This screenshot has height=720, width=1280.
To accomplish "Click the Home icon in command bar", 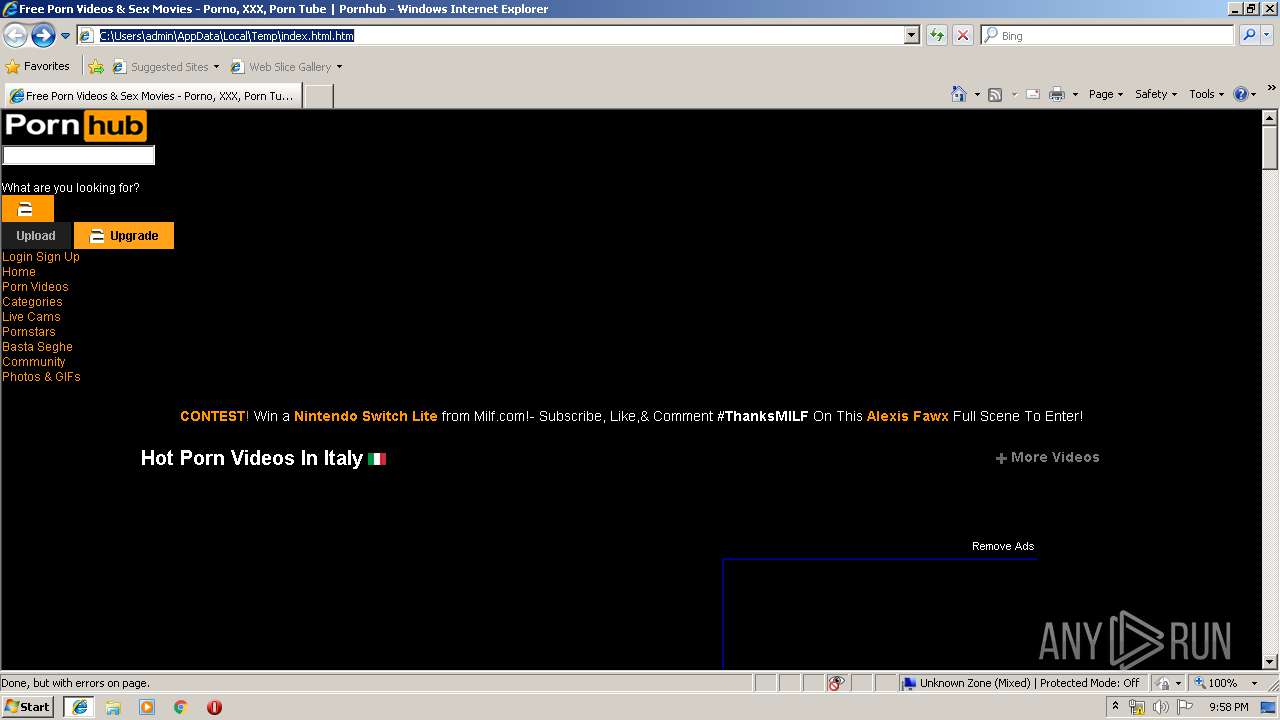I will (958, 94).
